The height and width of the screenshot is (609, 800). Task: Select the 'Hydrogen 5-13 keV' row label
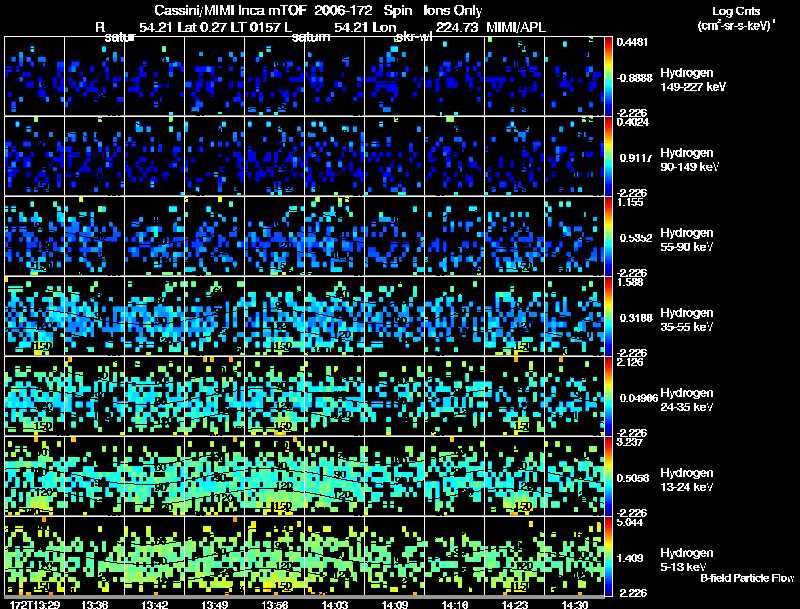coord(687,560)
